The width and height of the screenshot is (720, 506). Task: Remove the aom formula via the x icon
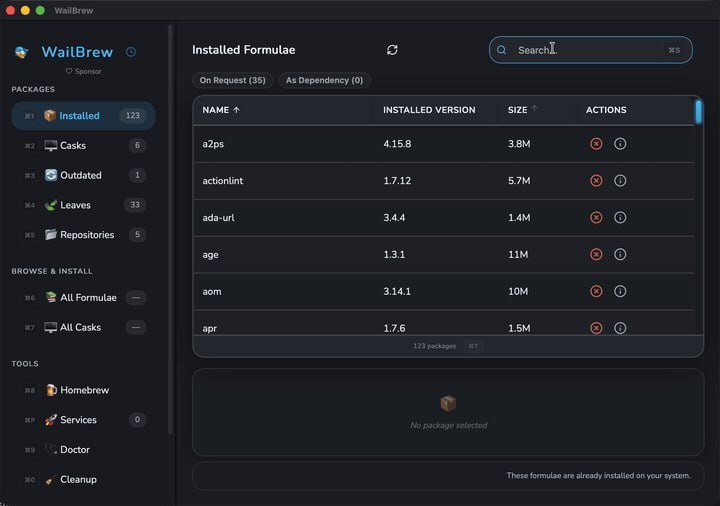point(596,291)
